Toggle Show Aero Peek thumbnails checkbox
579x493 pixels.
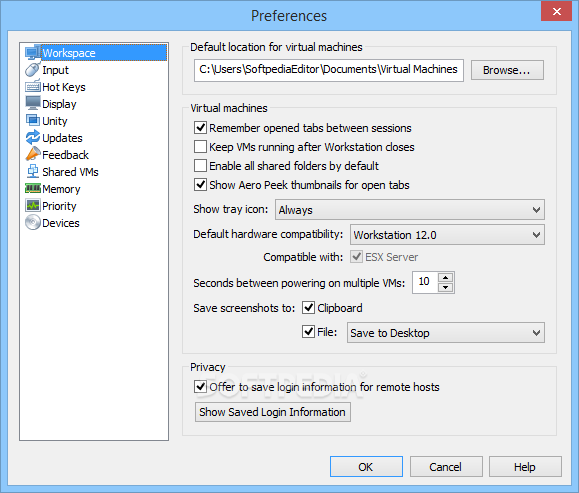pos(200,184)
